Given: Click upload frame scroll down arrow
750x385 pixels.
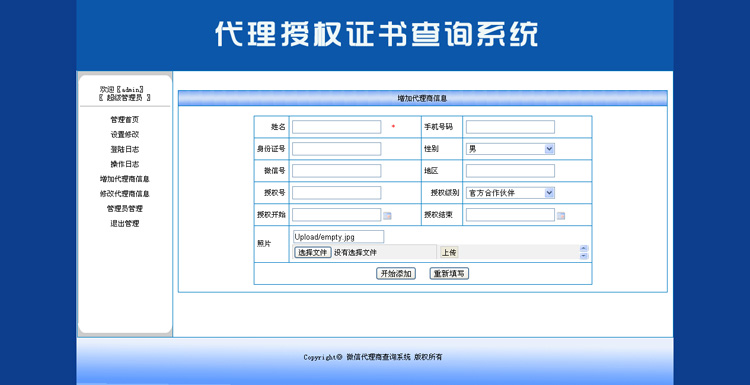Looking at the screenshot, I should tap(584, 256).
